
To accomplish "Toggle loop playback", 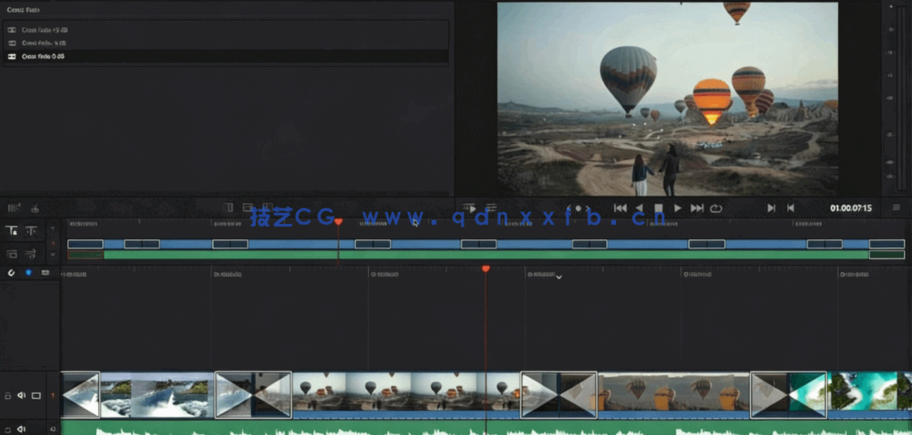I will click(x=716, y=208).
